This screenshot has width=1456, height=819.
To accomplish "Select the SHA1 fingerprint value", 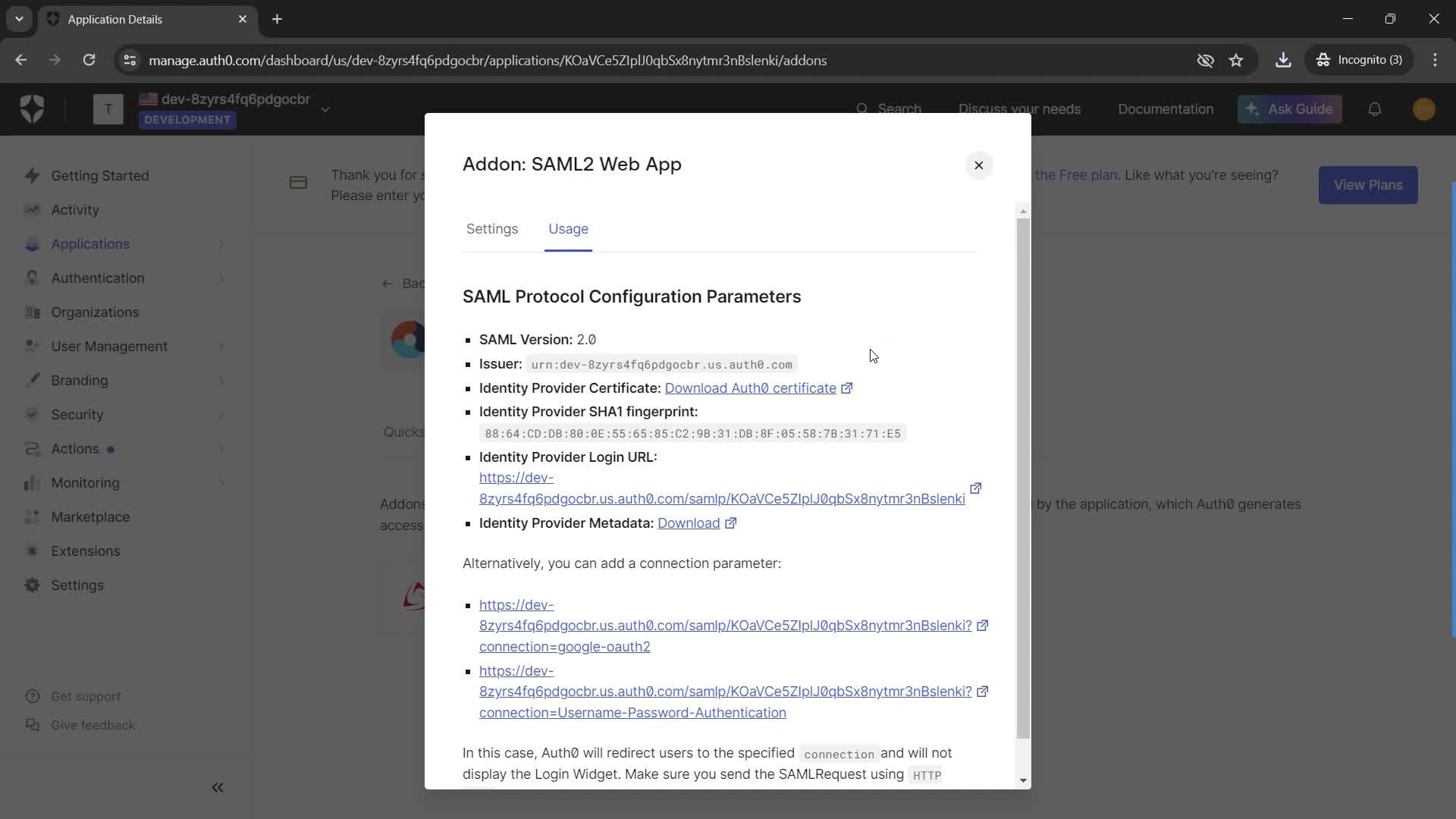I will pyautogui.click(x=692, y=434).
